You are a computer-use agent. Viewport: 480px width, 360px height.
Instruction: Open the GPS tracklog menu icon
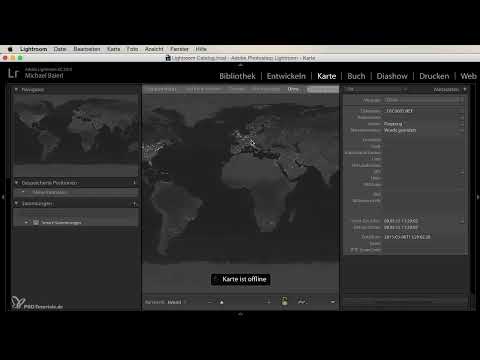pyautogui.click(x=302, y=302)
